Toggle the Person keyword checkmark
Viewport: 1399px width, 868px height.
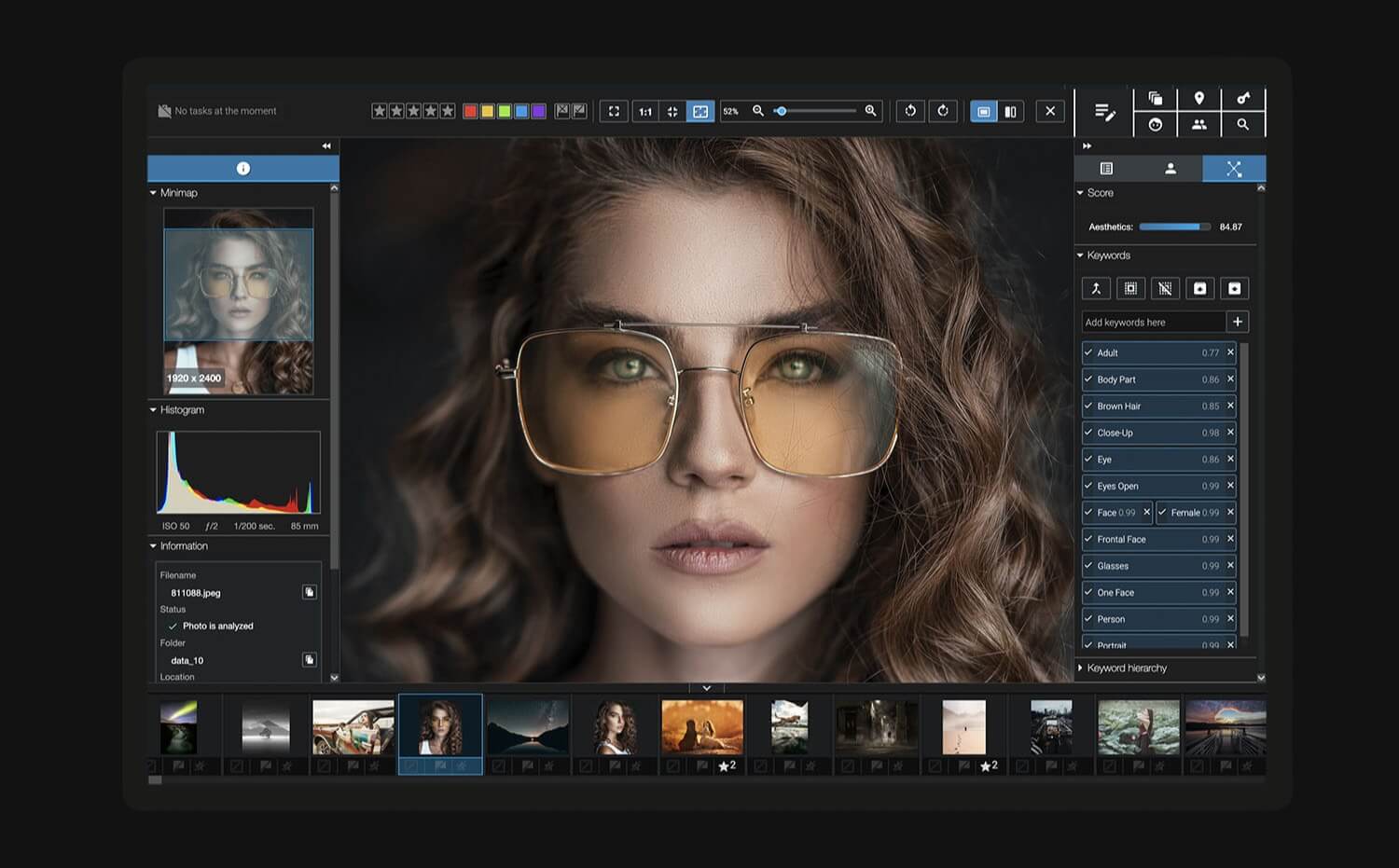click(1088, 618)
